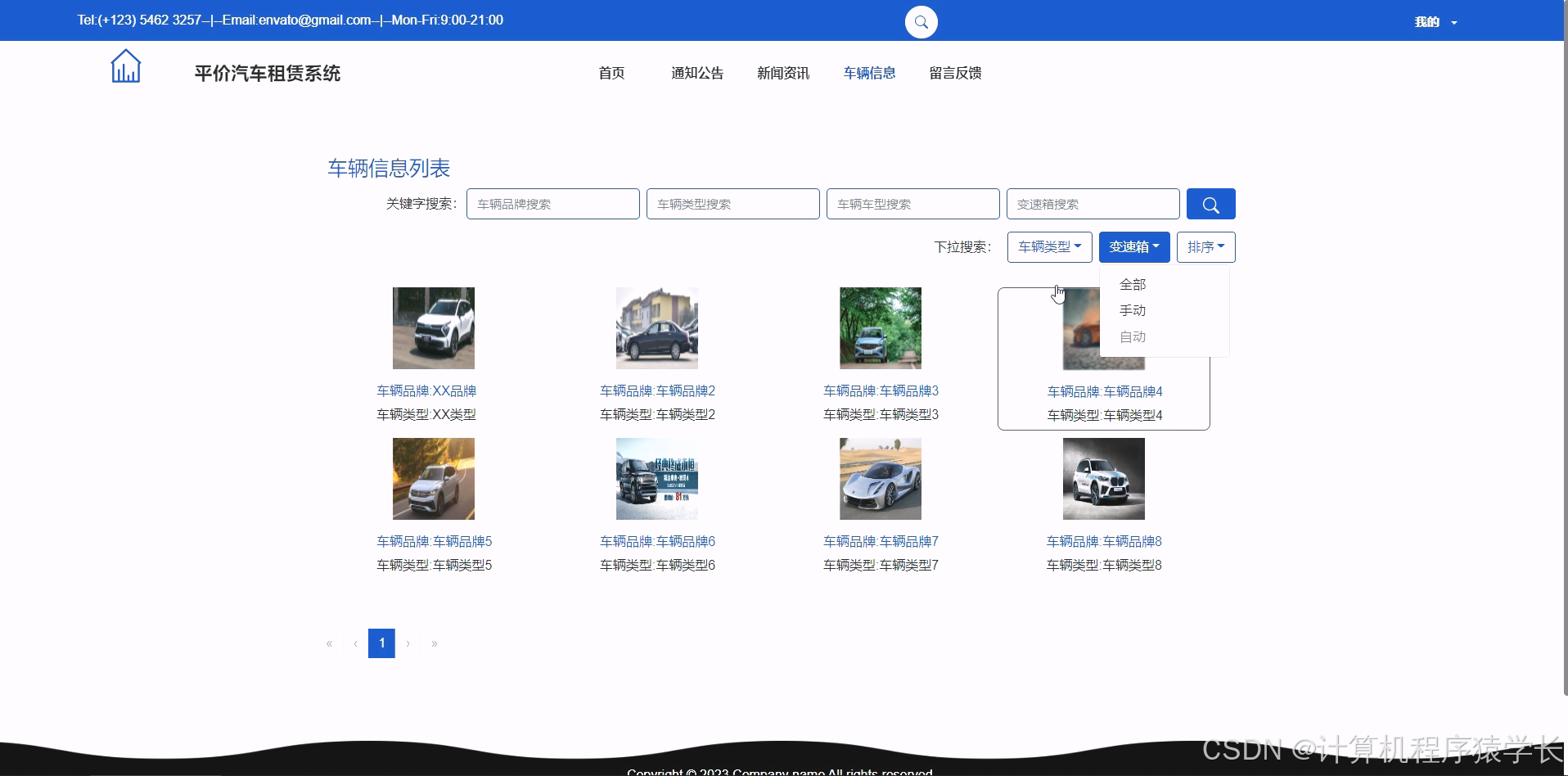The image size is (1568, 776).
Task: Click pagination page 1 button
Action: coord(381,643)
